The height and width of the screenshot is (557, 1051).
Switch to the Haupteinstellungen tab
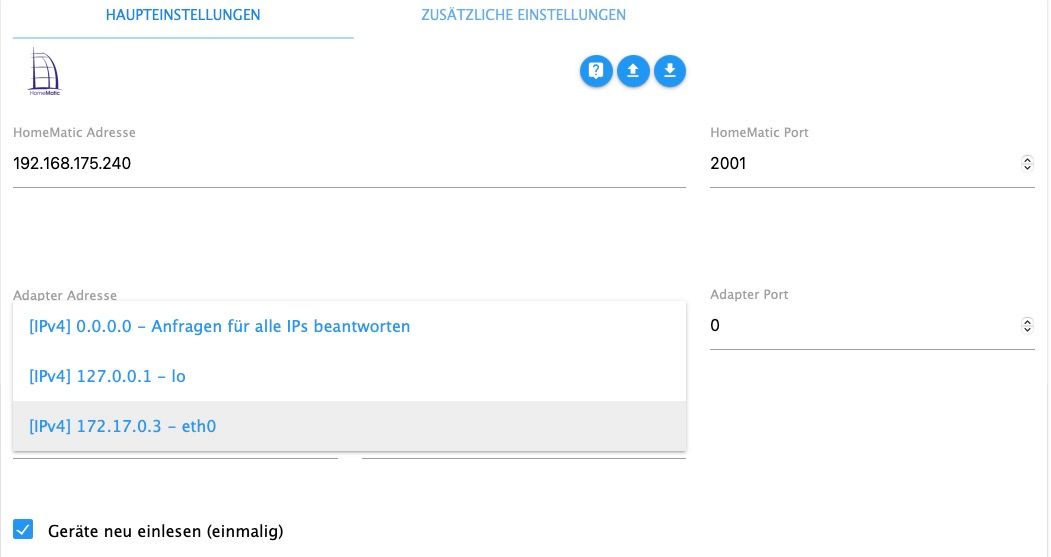point(183,15)
